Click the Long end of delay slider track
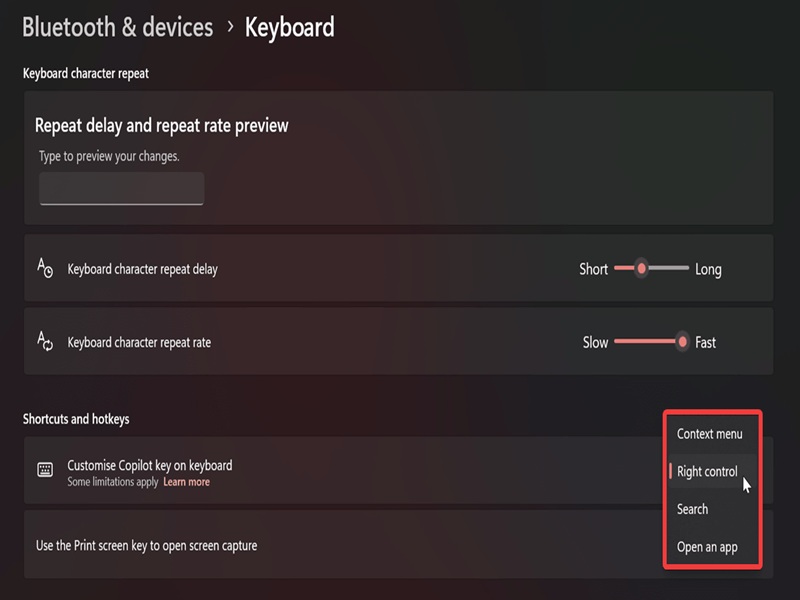The image size is (800, 600). 682,268
